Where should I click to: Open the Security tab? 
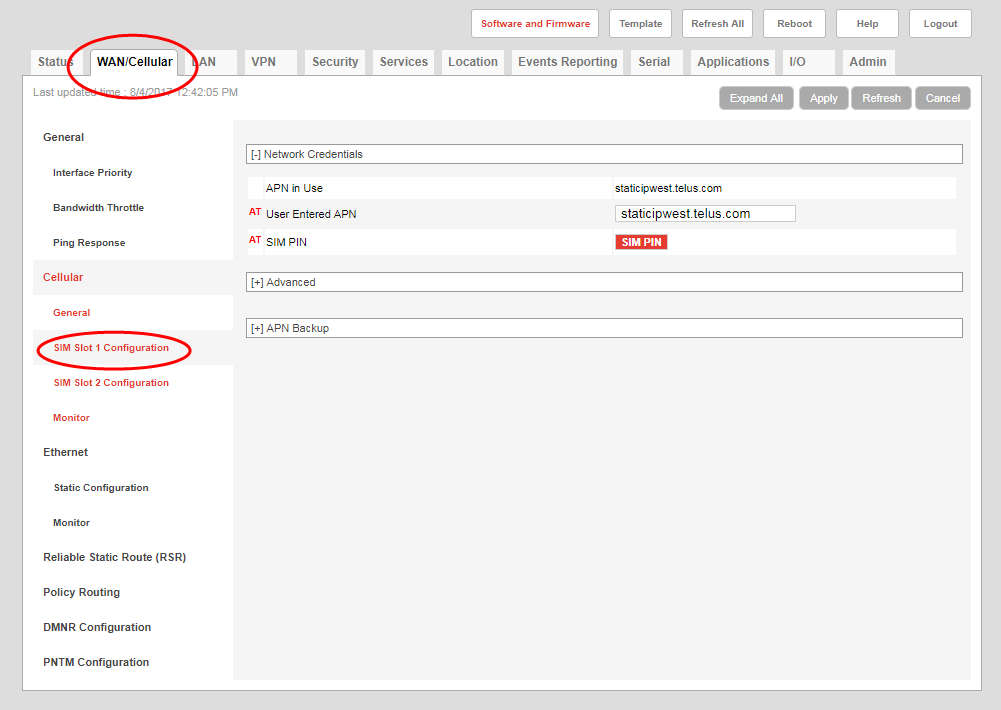click(335, 62)
